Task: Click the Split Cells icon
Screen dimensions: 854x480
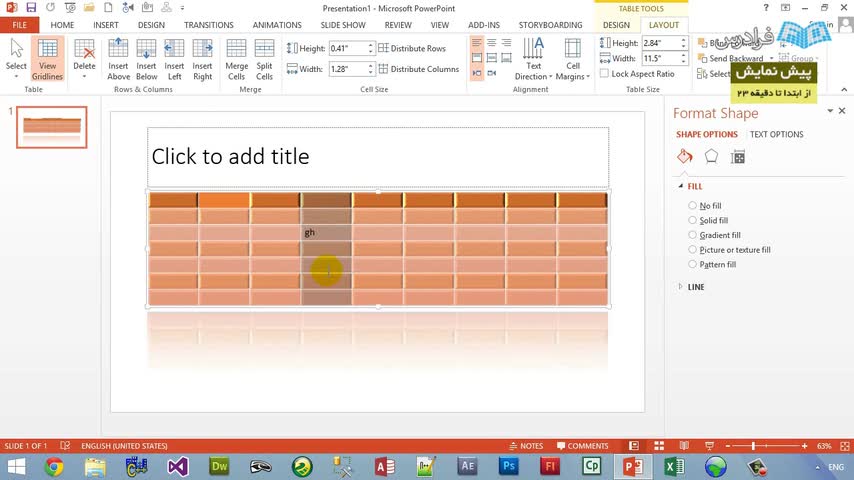Action: click(x=264, y=59)
